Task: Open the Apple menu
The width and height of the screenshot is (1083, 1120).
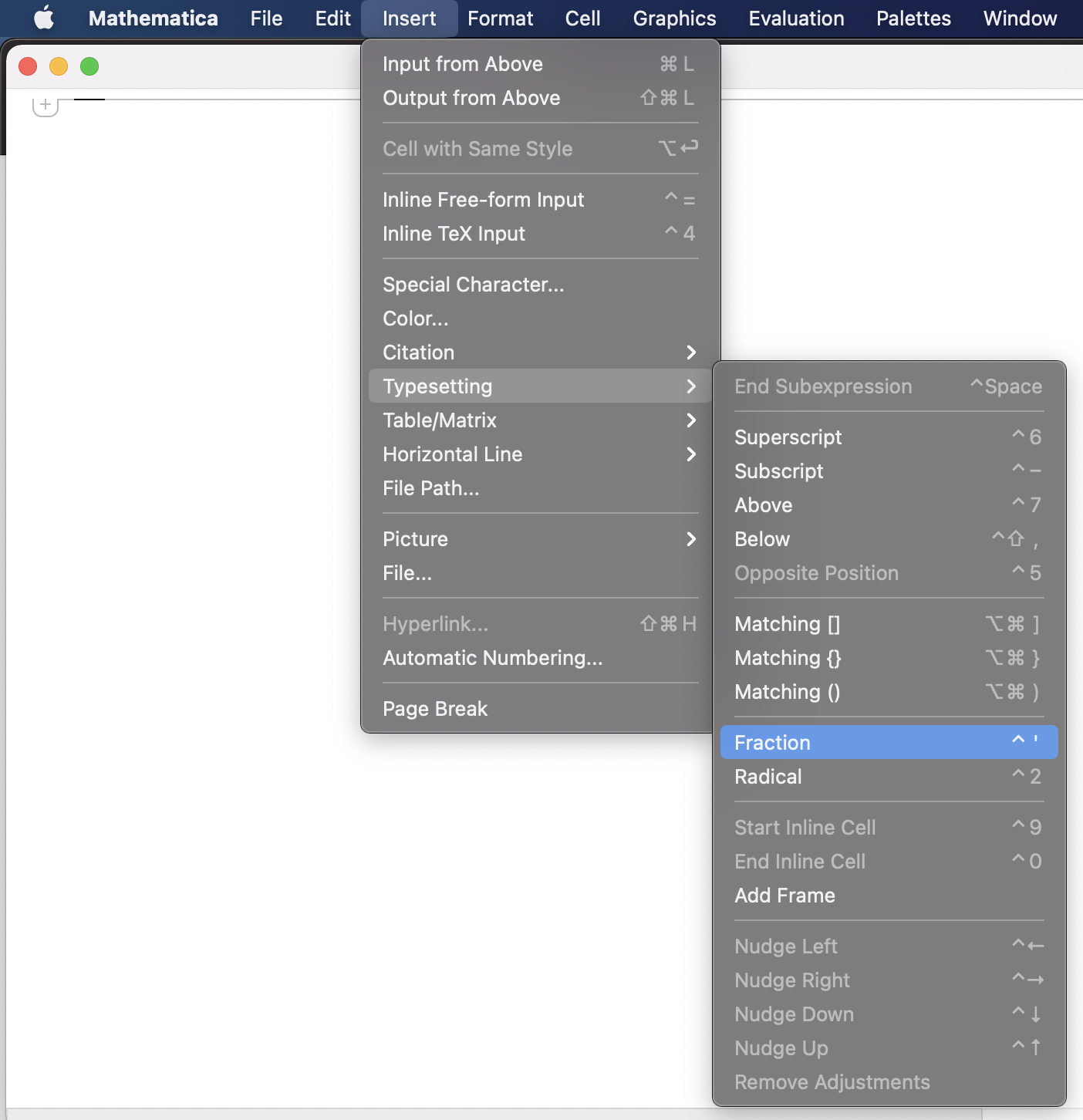Action: pos(44,18)
